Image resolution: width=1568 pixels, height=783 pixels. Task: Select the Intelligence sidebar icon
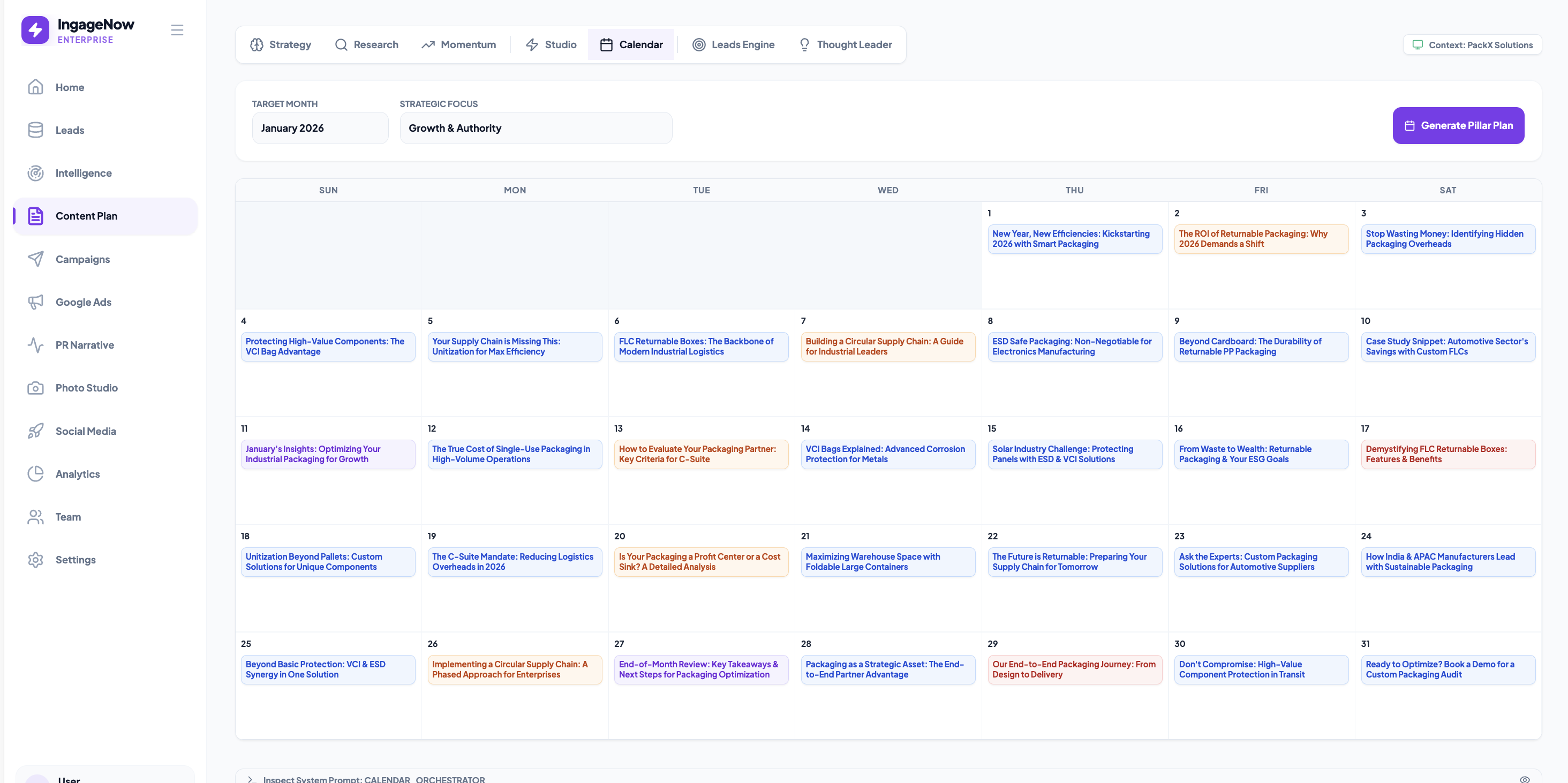(36, 173)
